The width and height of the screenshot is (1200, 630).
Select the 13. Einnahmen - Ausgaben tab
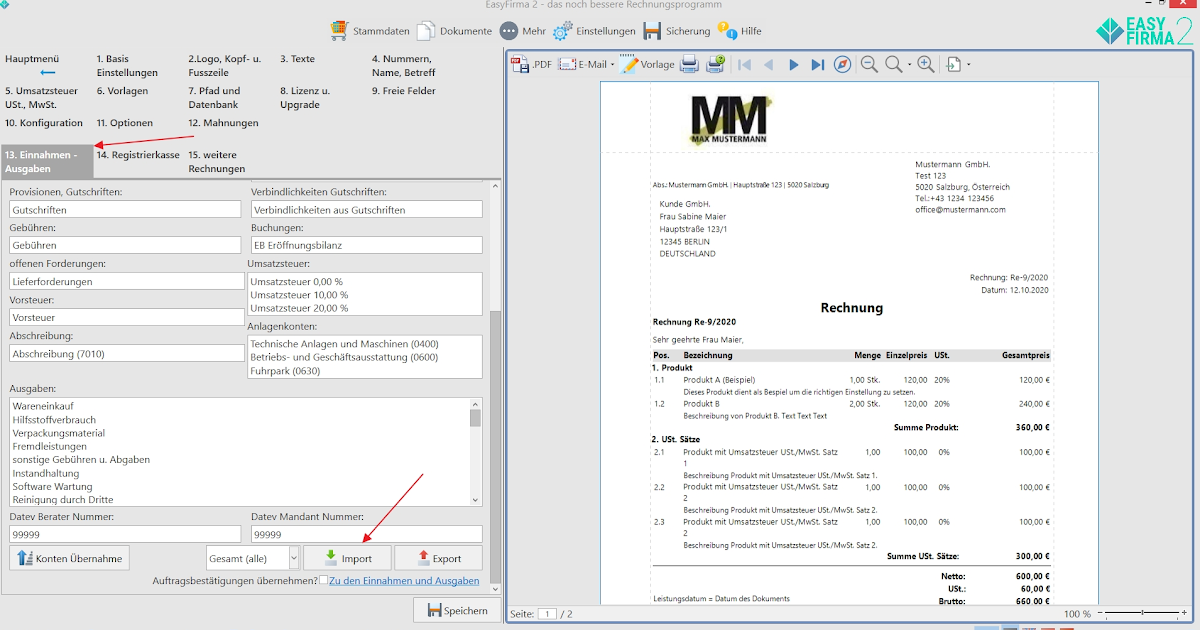point(47,161)
